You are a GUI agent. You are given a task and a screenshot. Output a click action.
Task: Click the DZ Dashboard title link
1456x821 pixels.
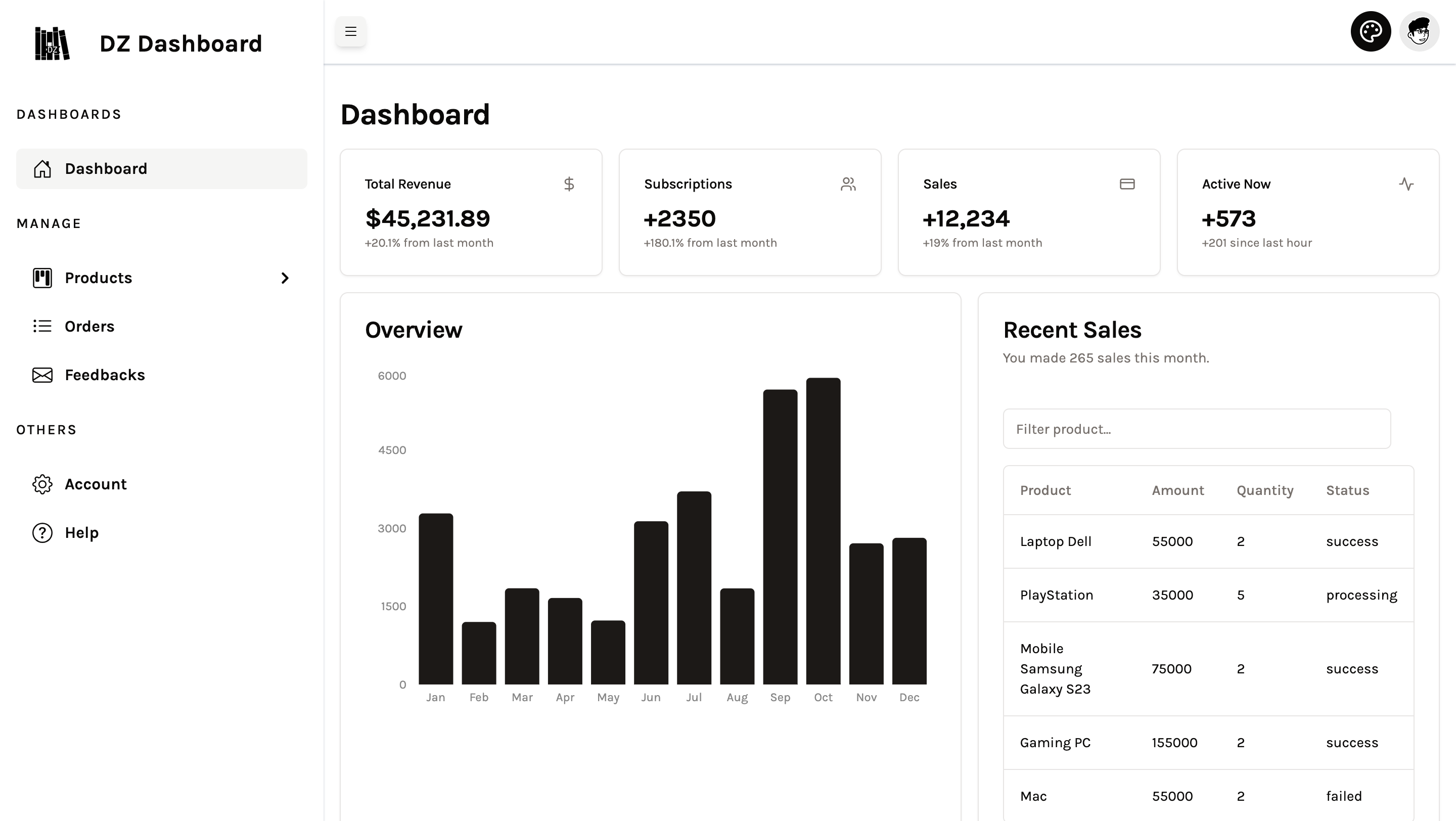[x=181, y=43]
